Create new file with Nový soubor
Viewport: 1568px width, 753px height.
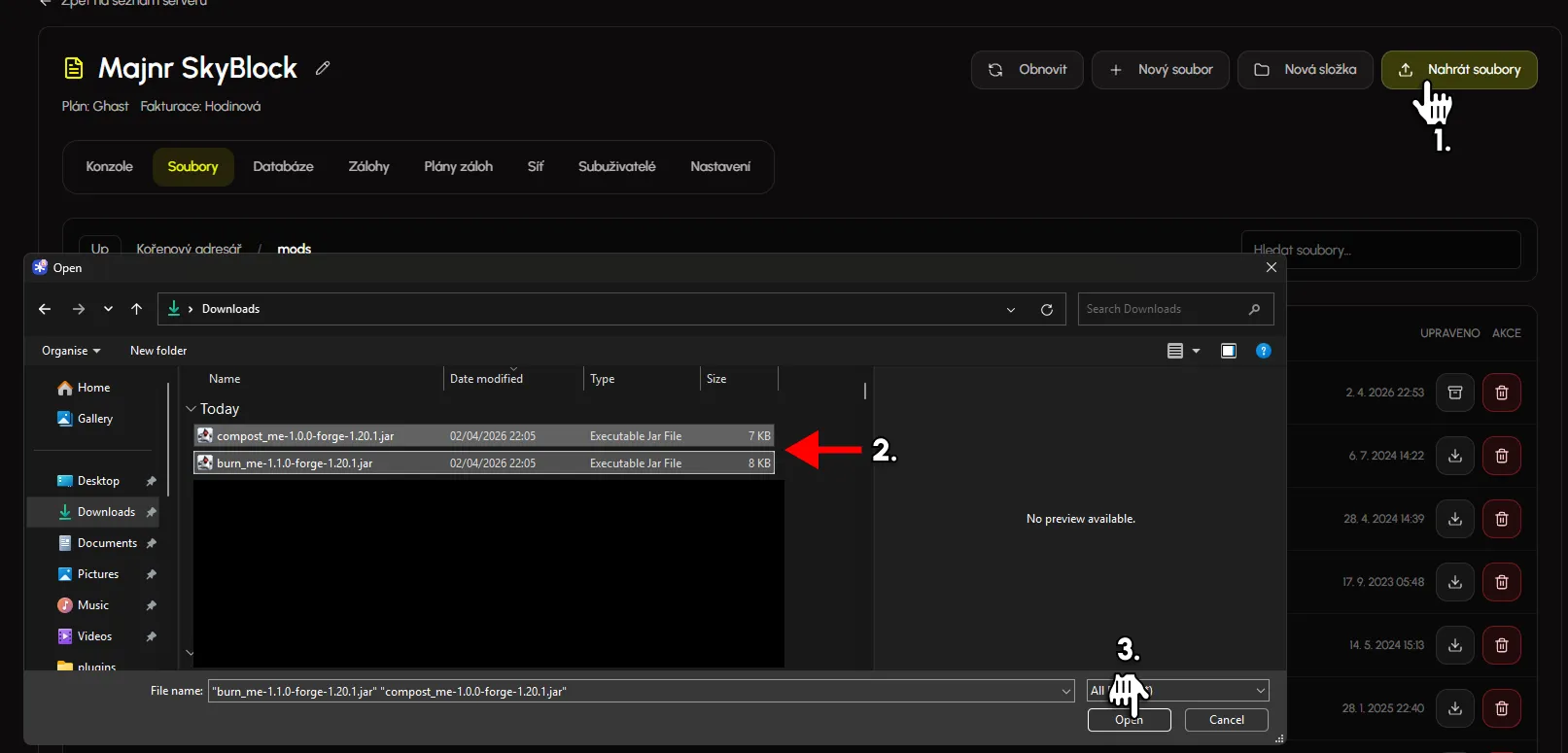(1161, 70)
